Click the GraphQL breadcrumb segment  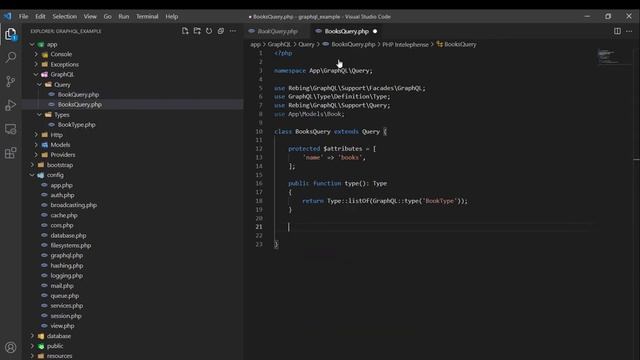point(279,44)
